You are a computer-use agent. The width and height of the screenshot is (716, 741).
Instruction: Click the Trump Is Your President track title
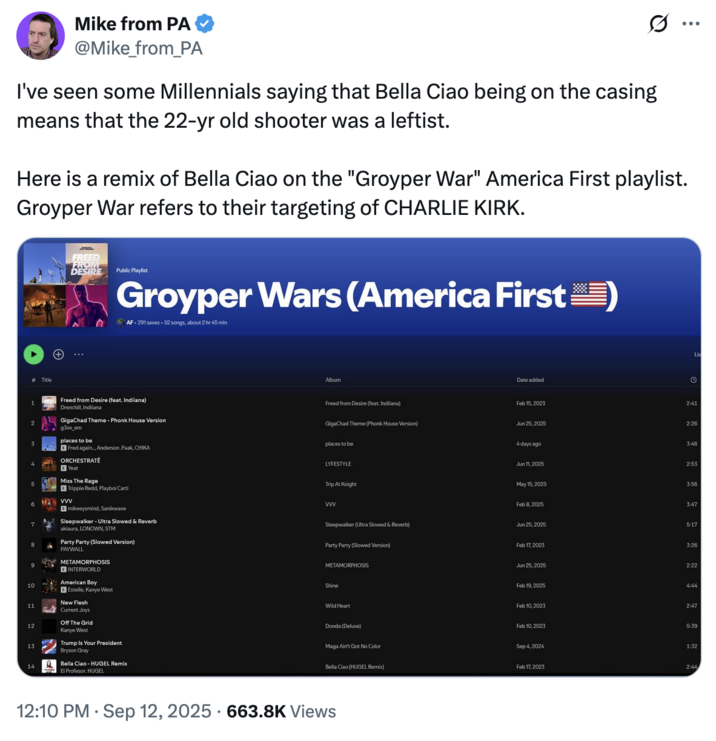coord(91,643)
